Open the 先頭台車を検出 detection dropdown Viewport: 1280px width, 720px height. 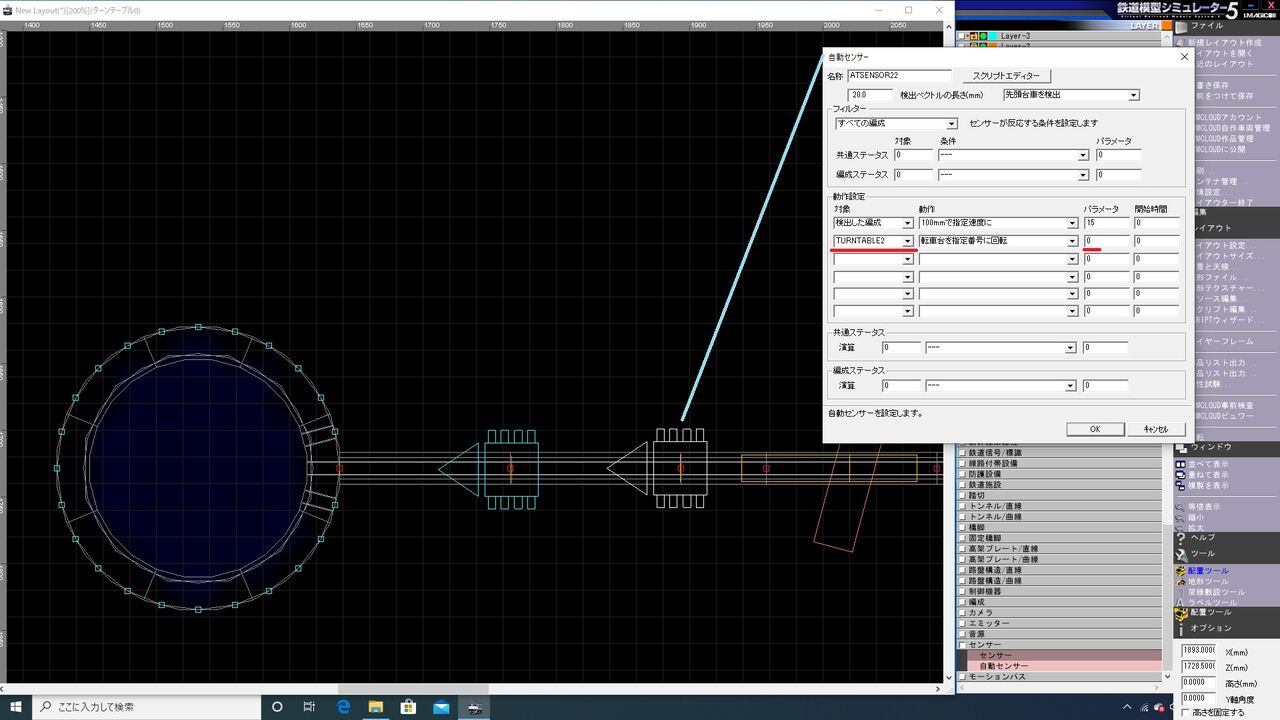(1134, 95)
